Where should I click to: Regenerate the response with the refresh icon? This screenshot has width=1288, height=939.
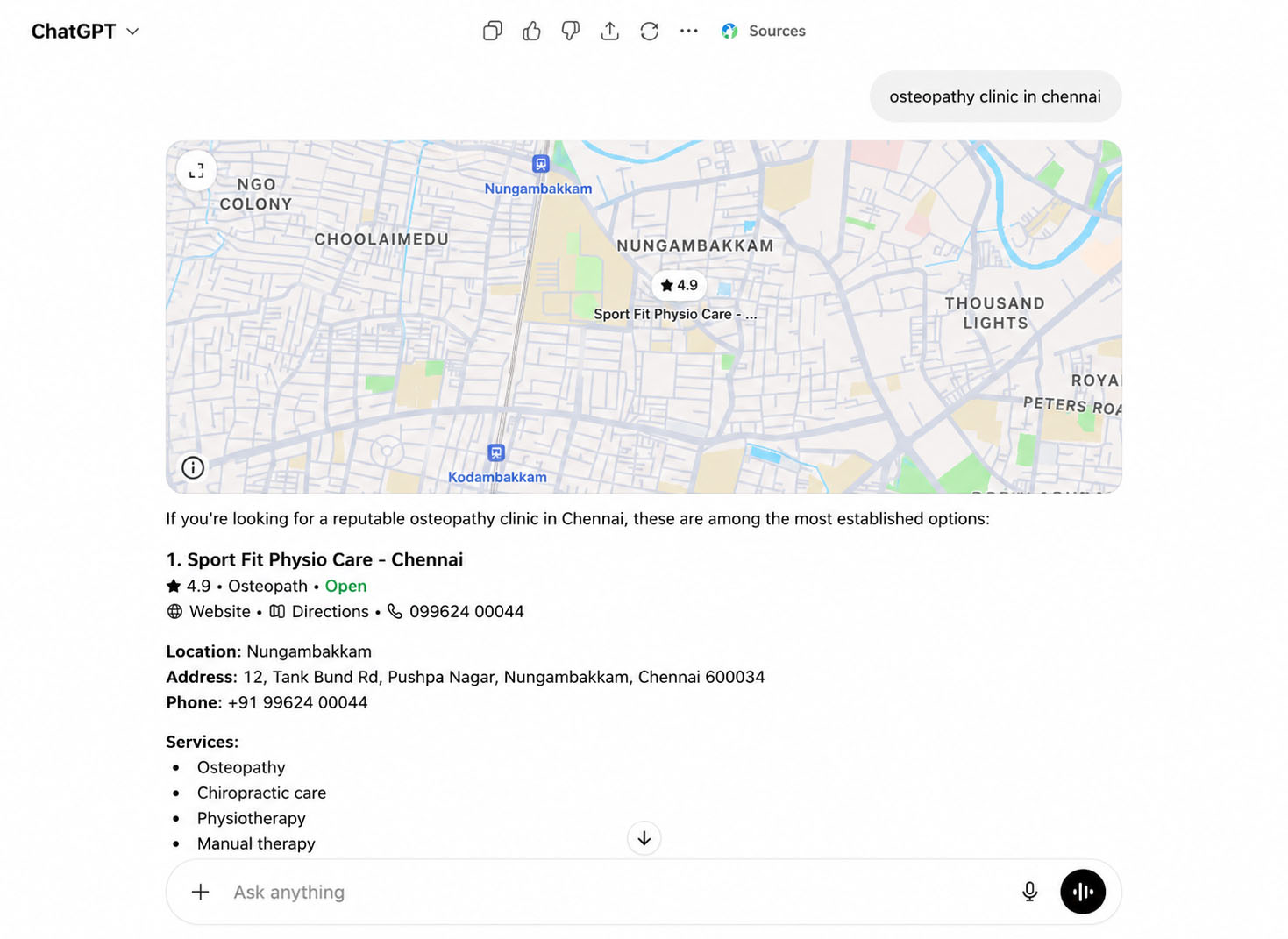click(x=650, y=32)
